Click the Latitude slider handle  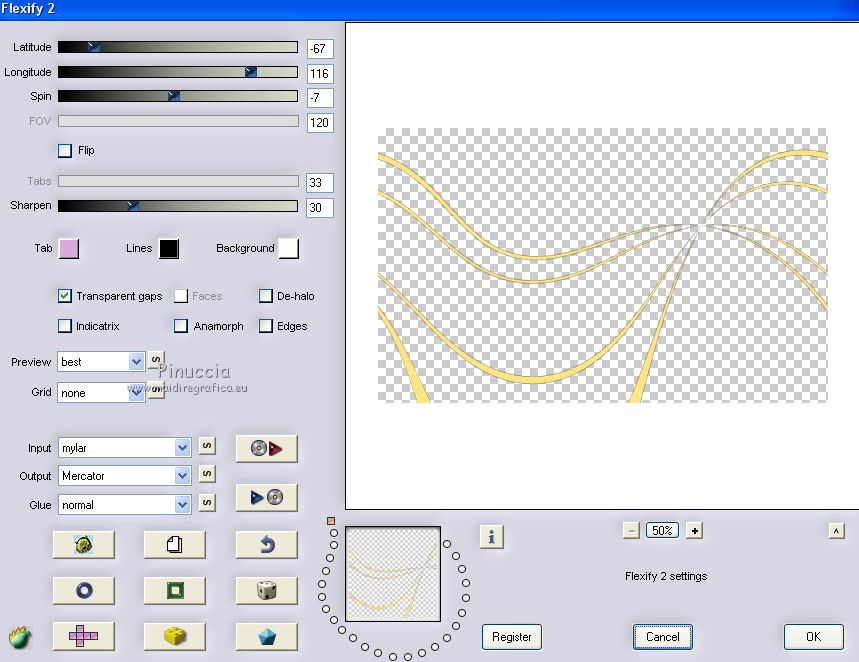point(94,47)
